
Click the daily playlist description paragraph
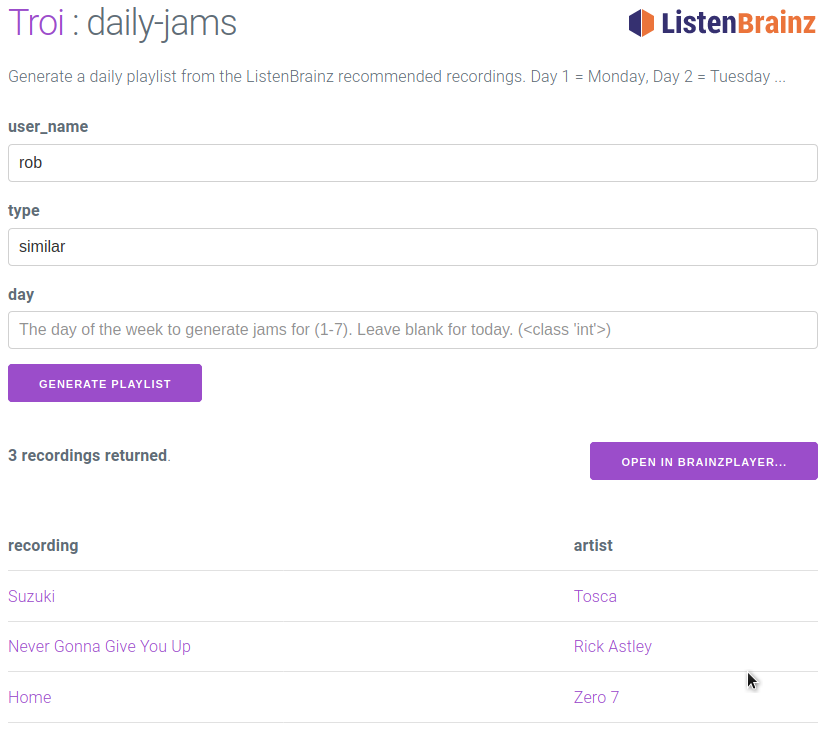click(x=397, y=77)
